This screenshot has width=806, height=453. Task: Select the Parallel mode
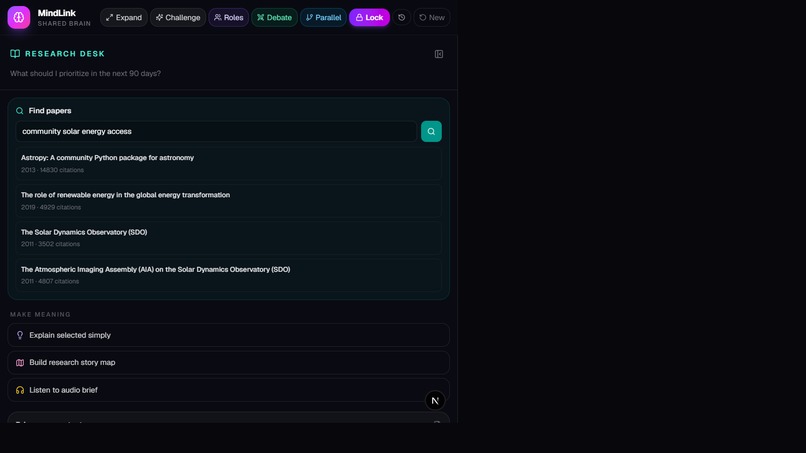pyautogui.click(x=323, y=17)
